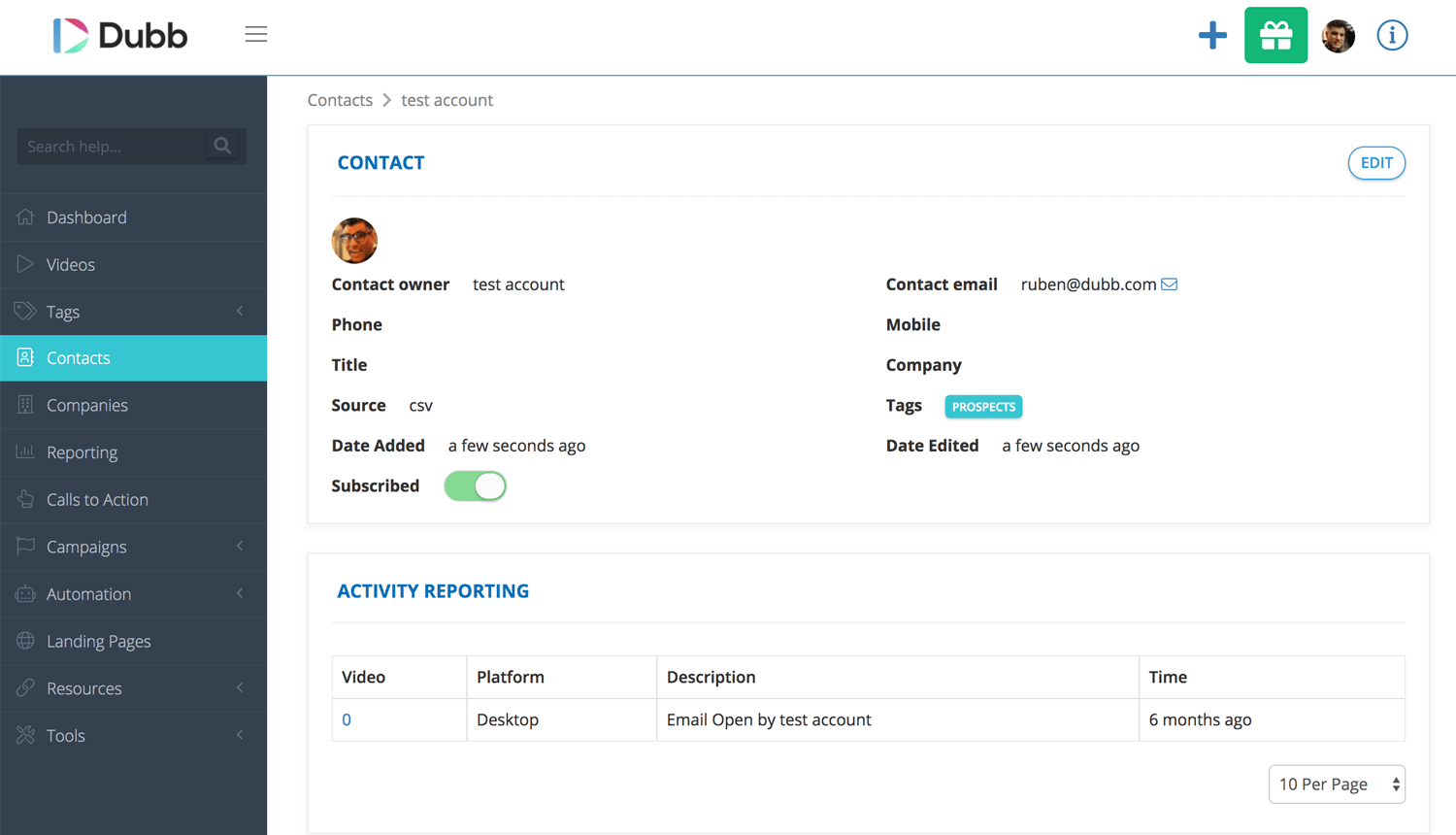This screenshot has height=835, width=1456.
Task: Click the Reporting chart icon
Action: (x=25, y=451)
